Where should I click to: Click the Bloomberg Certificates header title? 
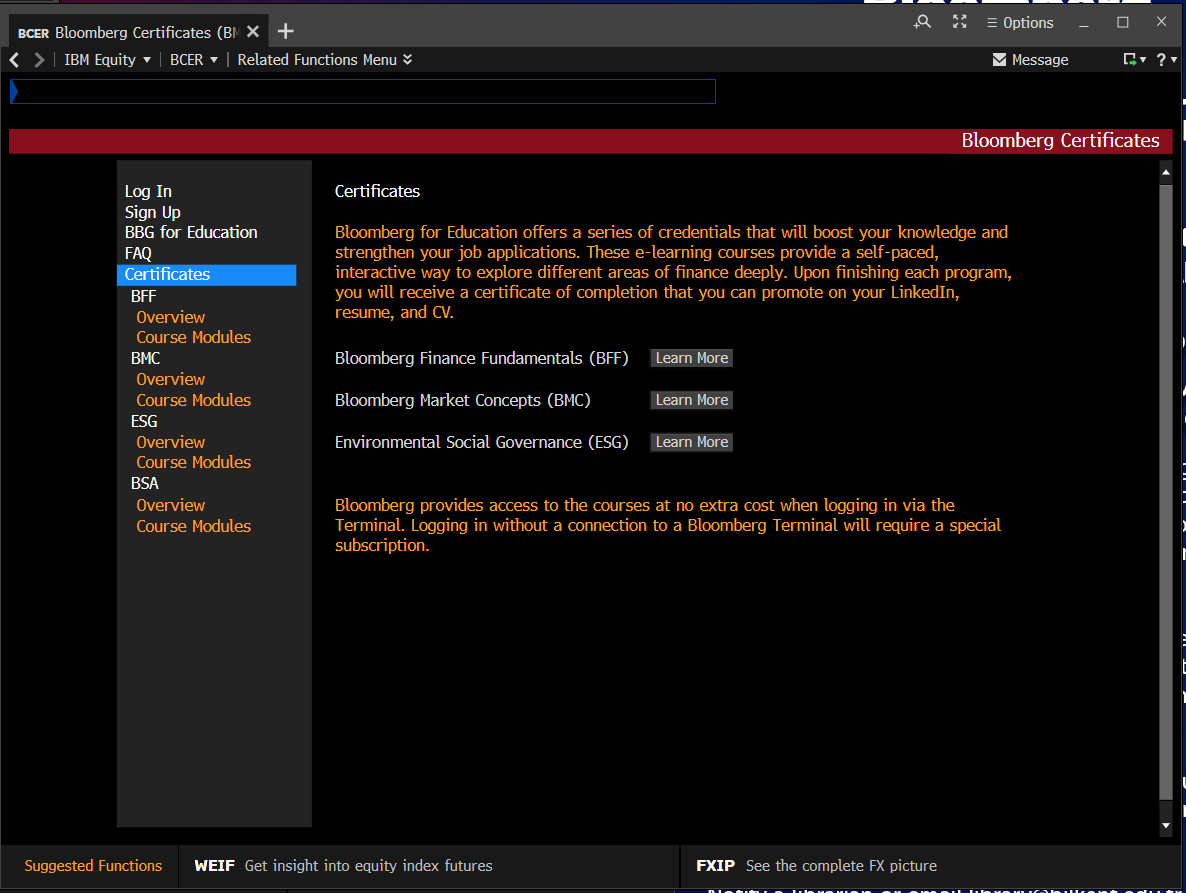pos(1060,141)
